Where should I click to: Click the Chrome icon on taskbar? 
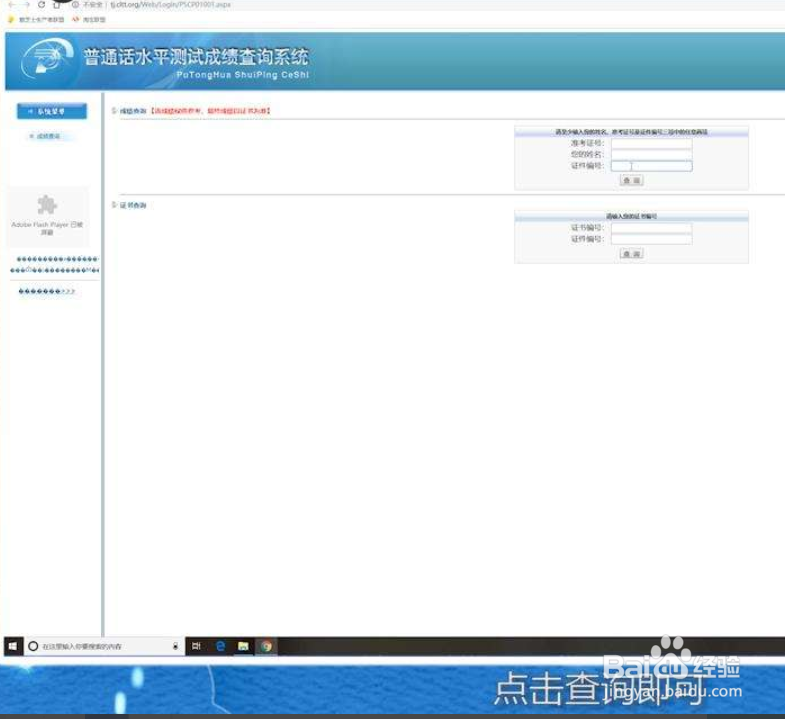266,646
